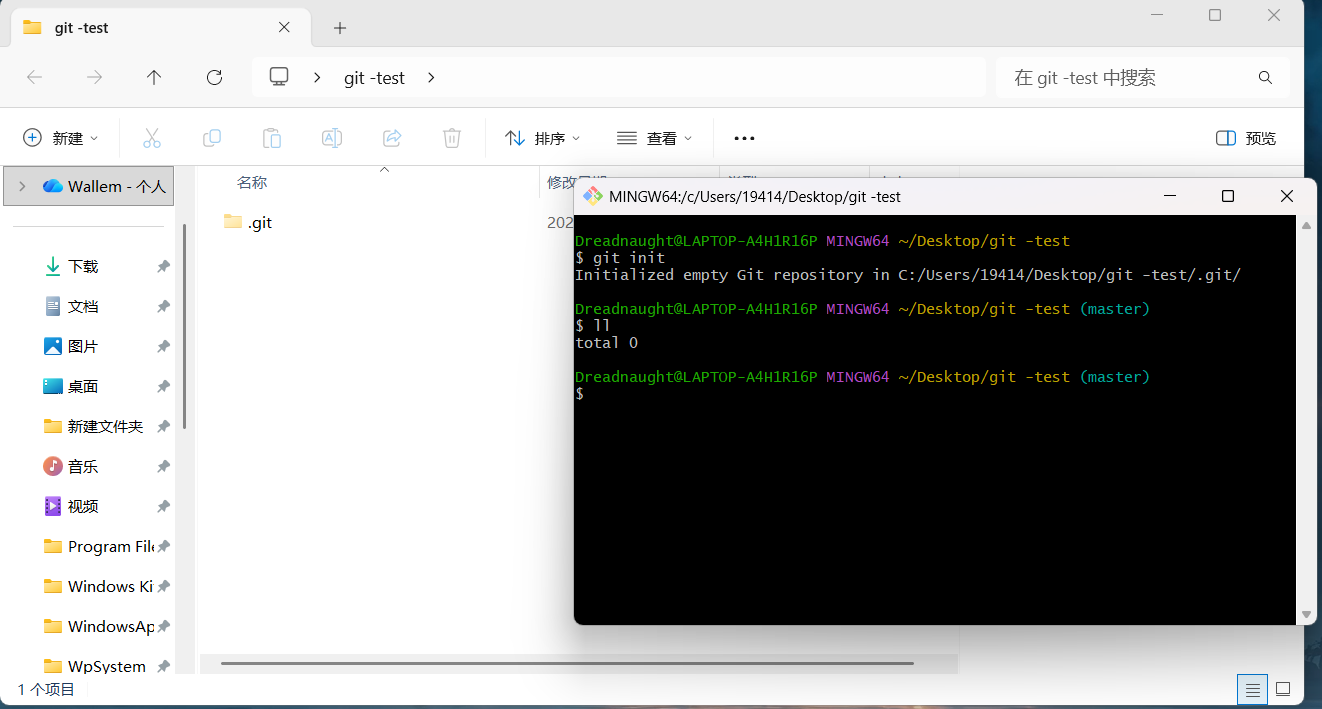Click the Delete trash icon
Screen dimensions: 1322x709
point(452,138)
